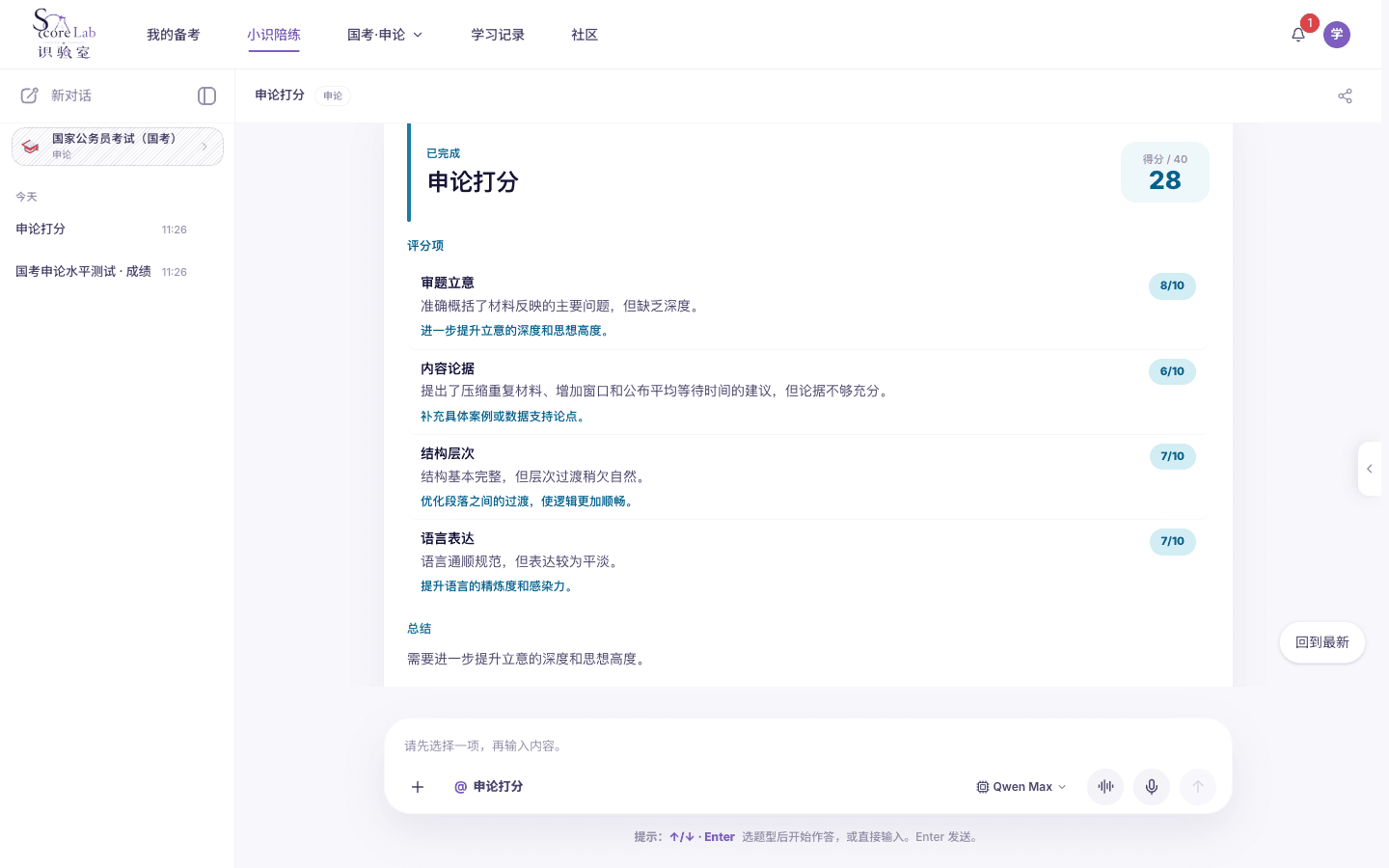Collapse the left sidebar panel
This screenshot has height=868, width=1389.
[x=206, y=95]
